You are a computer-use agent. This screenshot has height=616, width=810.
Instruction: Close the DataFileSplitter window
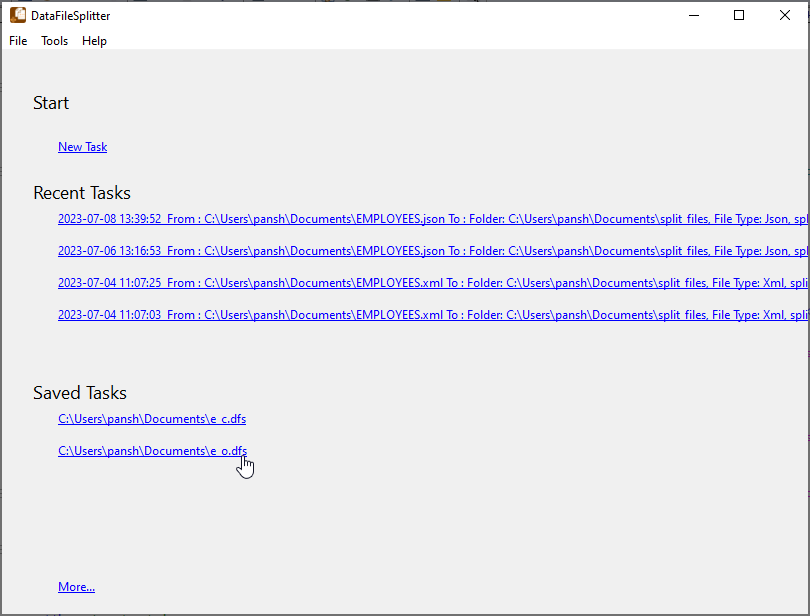[785, 15]
